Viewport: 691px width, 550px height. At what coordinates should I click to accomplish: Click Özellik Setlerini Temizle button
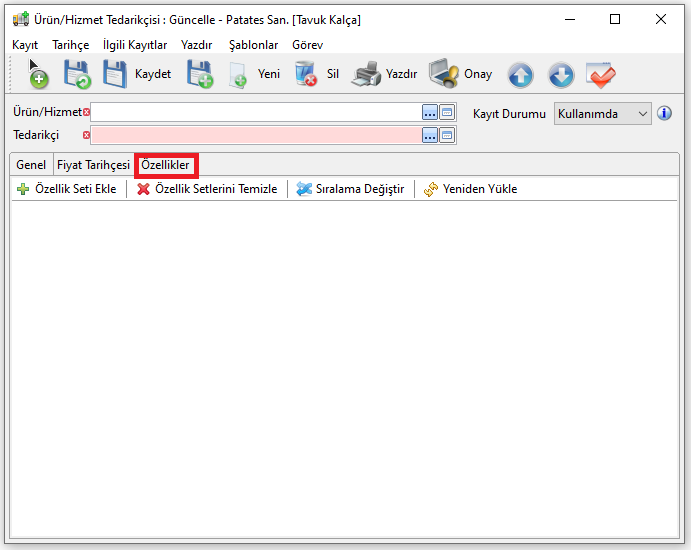pos(207,189)
